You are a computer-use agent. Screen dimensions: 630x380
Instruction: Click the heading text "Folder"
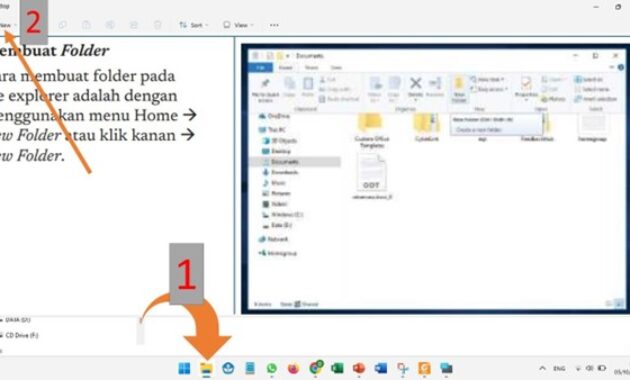(x=85, y=51)
